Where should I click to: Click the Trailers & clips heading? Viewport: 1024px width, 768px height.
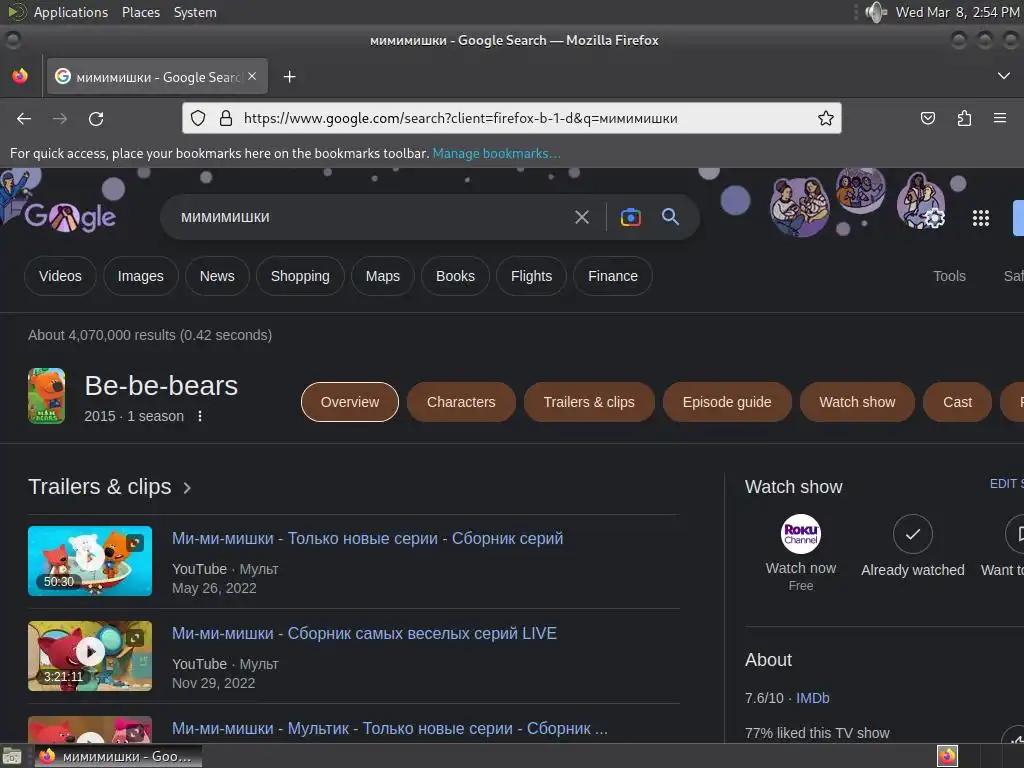(99, 487)
